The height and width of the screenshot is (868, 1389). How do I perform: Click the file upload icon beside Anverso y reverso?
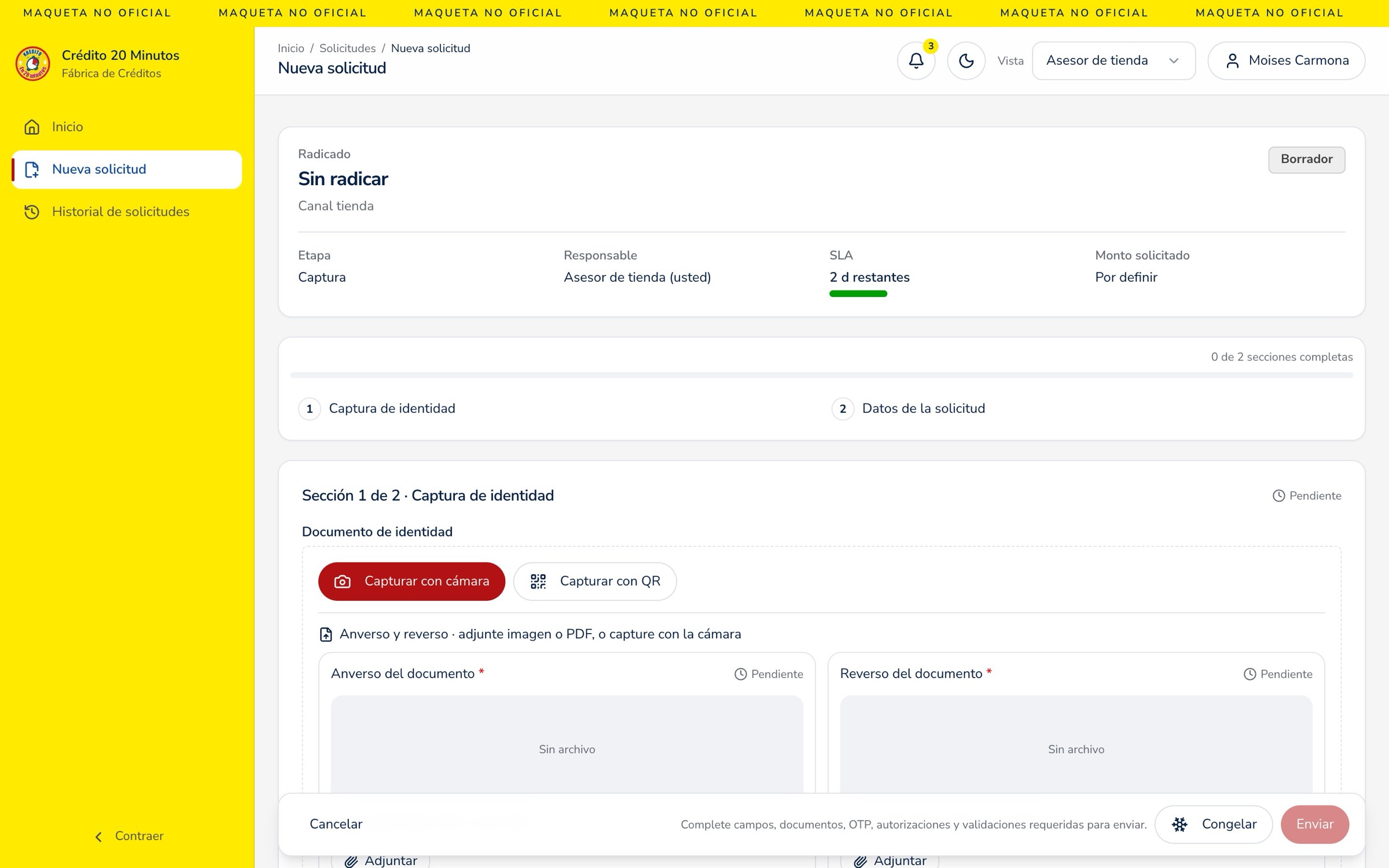click(326, 634)
